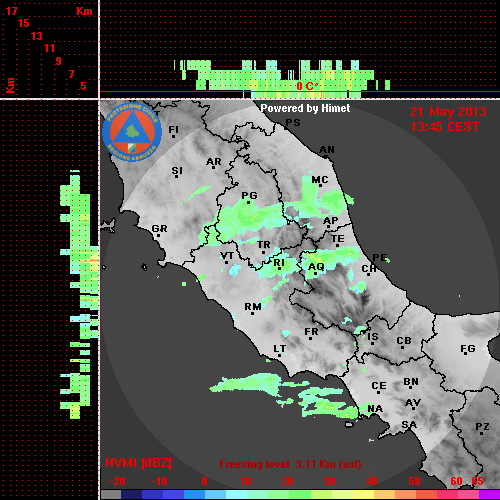Click the 15 km altitude label

(x=24, y=23)
